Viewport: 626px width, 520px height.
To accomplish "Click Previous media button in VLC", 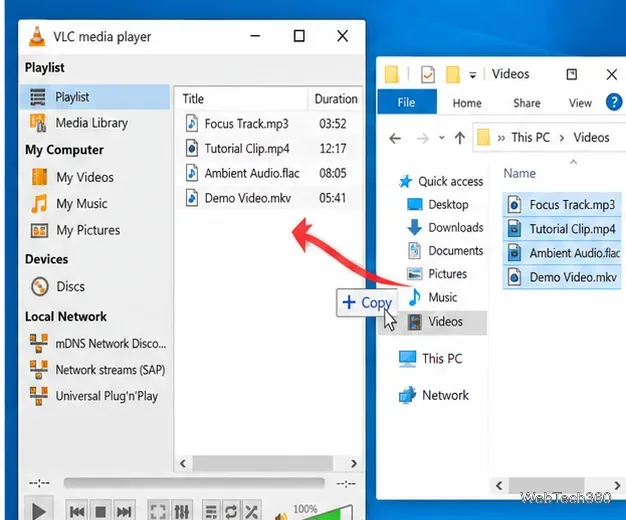I will coord(77,511).
